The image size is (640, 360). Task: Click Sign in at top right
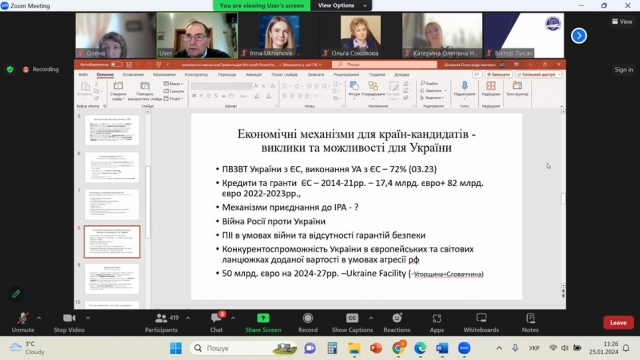pos(624,69)
